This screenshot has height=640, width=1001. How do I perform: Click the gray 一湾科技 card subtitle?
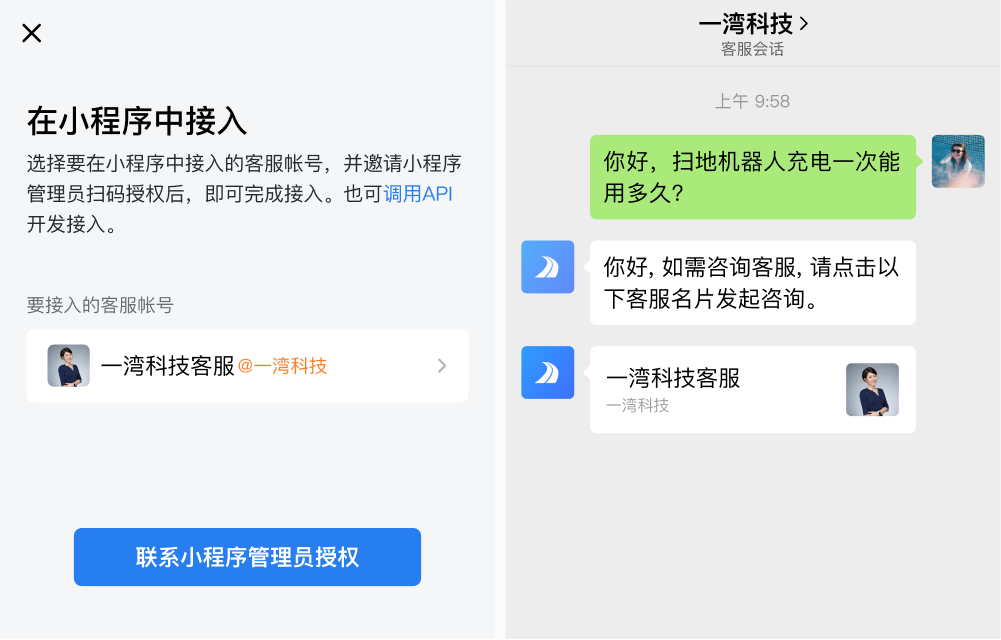637,405
